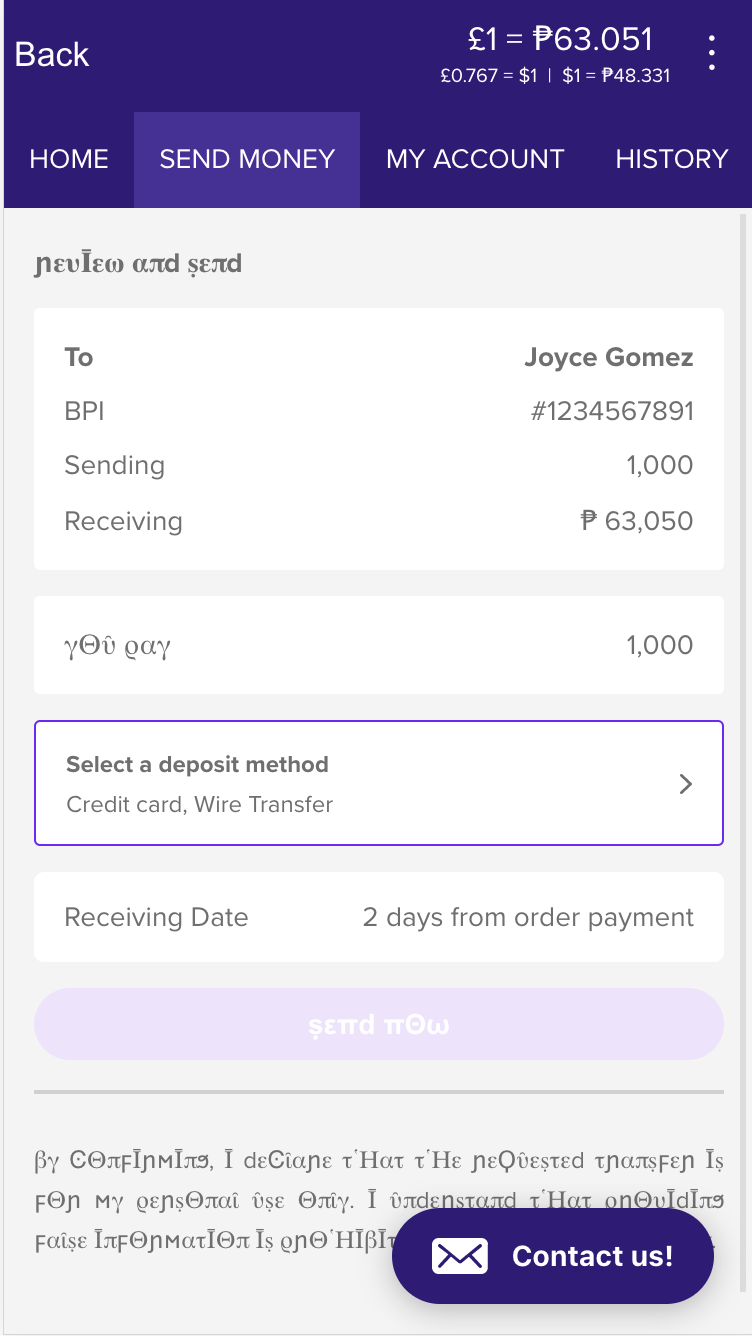Switch to MY ACCOUNT tab
This screenshot has height=1336, width=752.
(x=475, y=159)
